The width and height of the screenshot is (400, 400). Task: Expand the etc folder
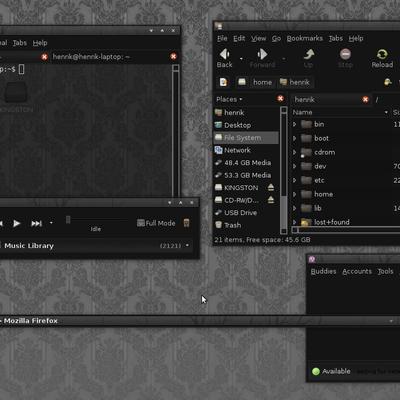(x=295, y=180)
